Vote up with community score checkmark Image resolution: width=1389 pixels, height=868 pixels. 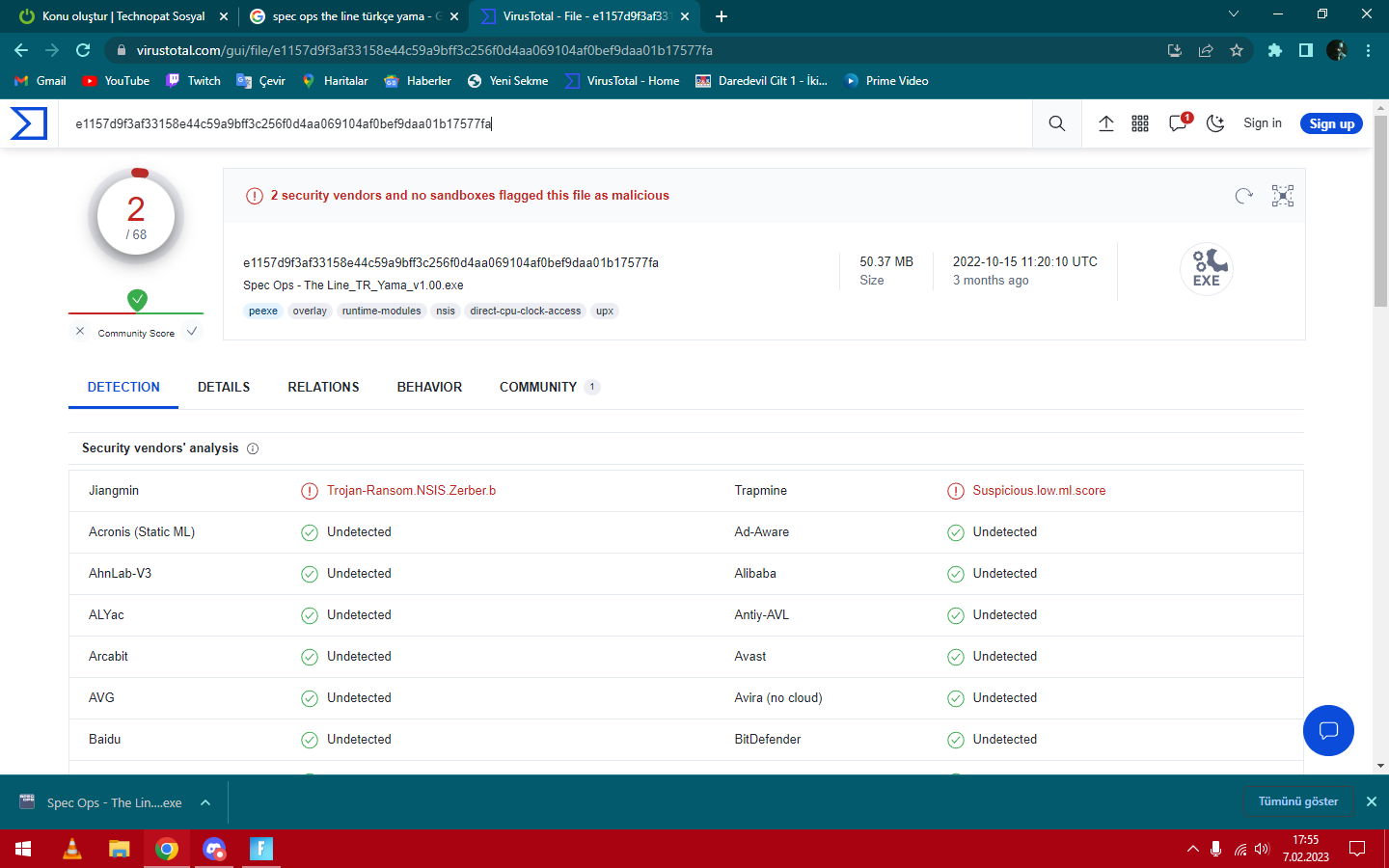pos(192,331)
